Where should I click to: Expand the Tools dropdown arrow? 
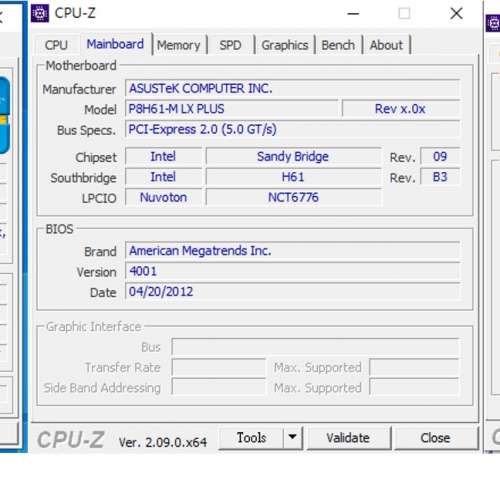292,438
